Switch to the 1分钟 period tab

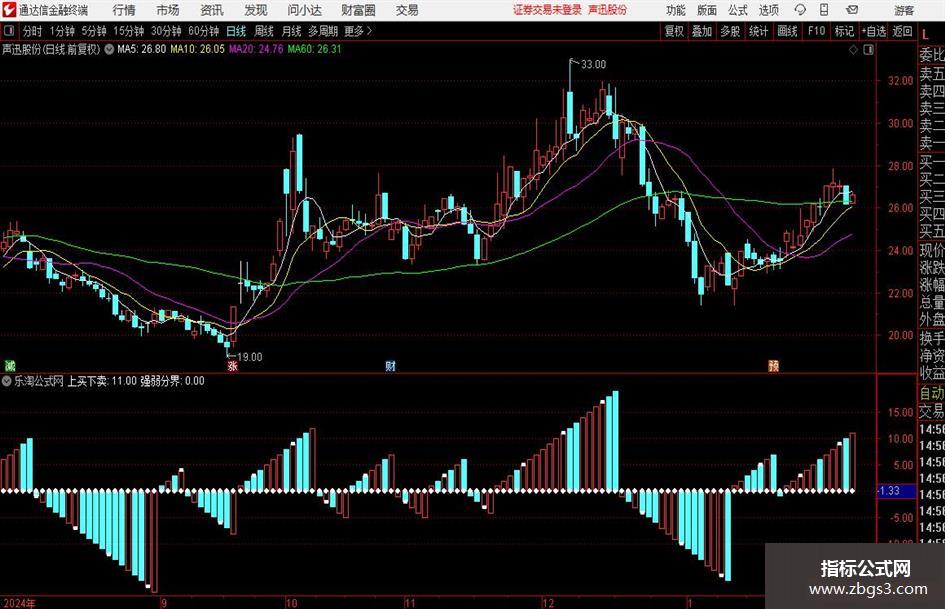[62, 31]
